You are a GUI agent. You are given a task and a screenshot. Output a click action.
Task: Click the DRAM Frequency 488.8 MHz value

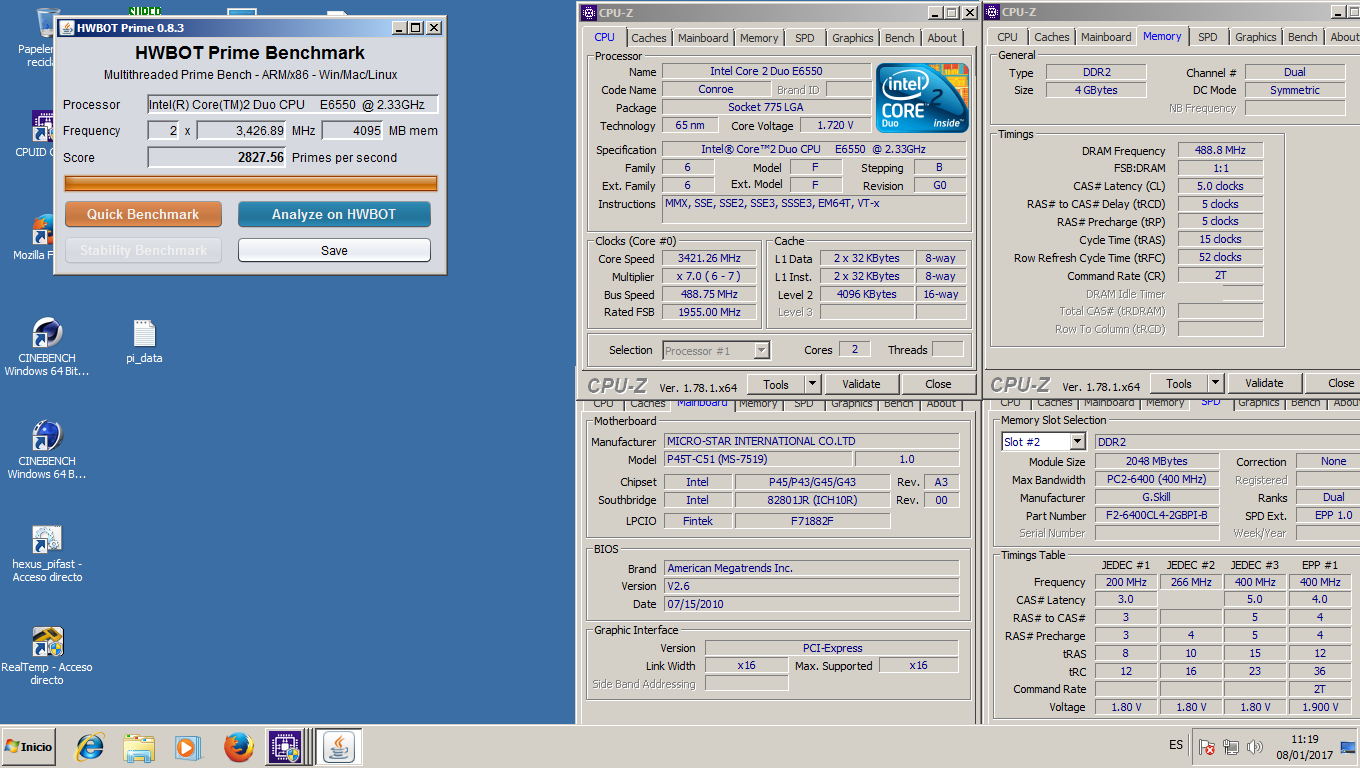1220,150
